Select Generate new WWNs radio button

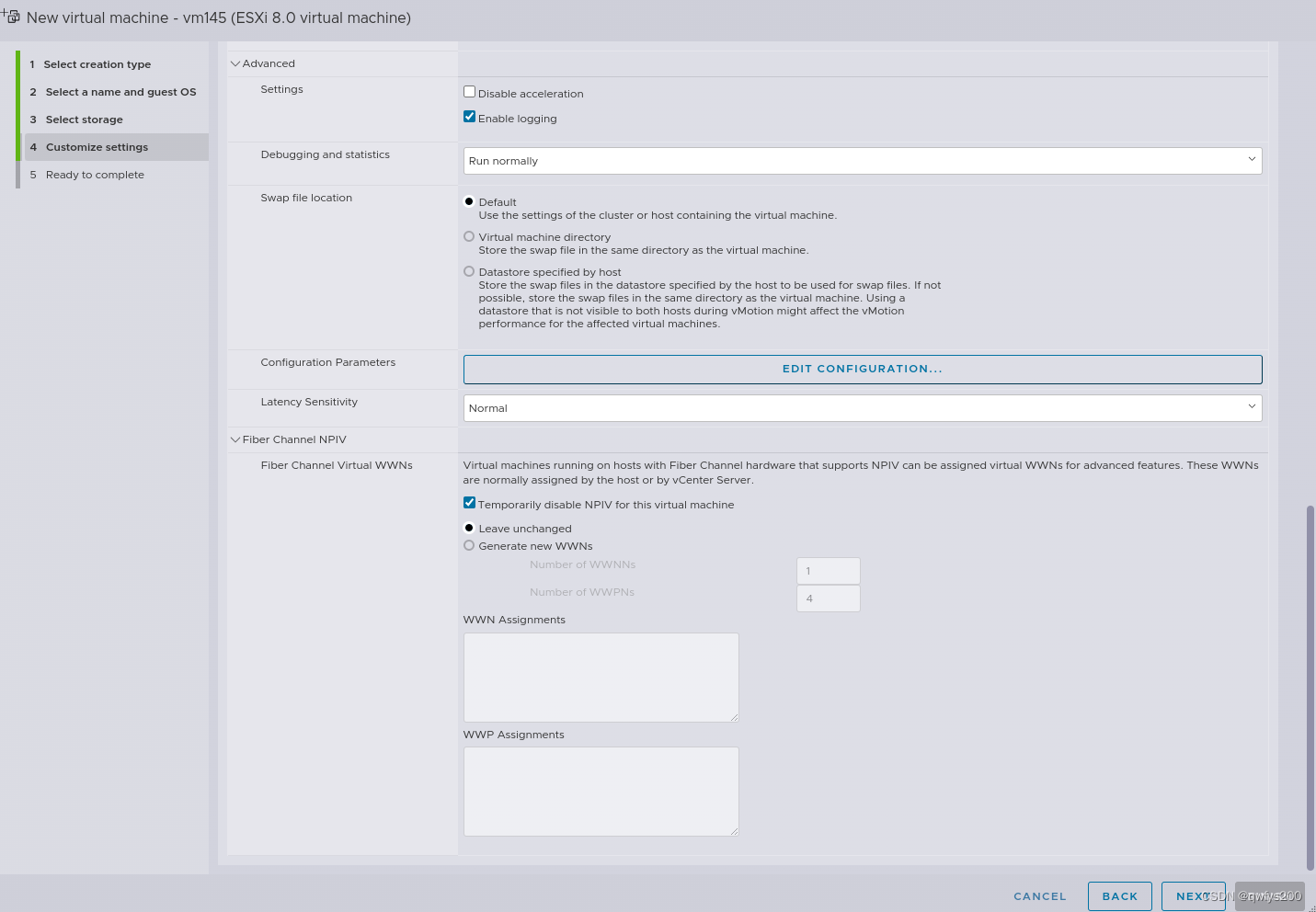(469, 545)
